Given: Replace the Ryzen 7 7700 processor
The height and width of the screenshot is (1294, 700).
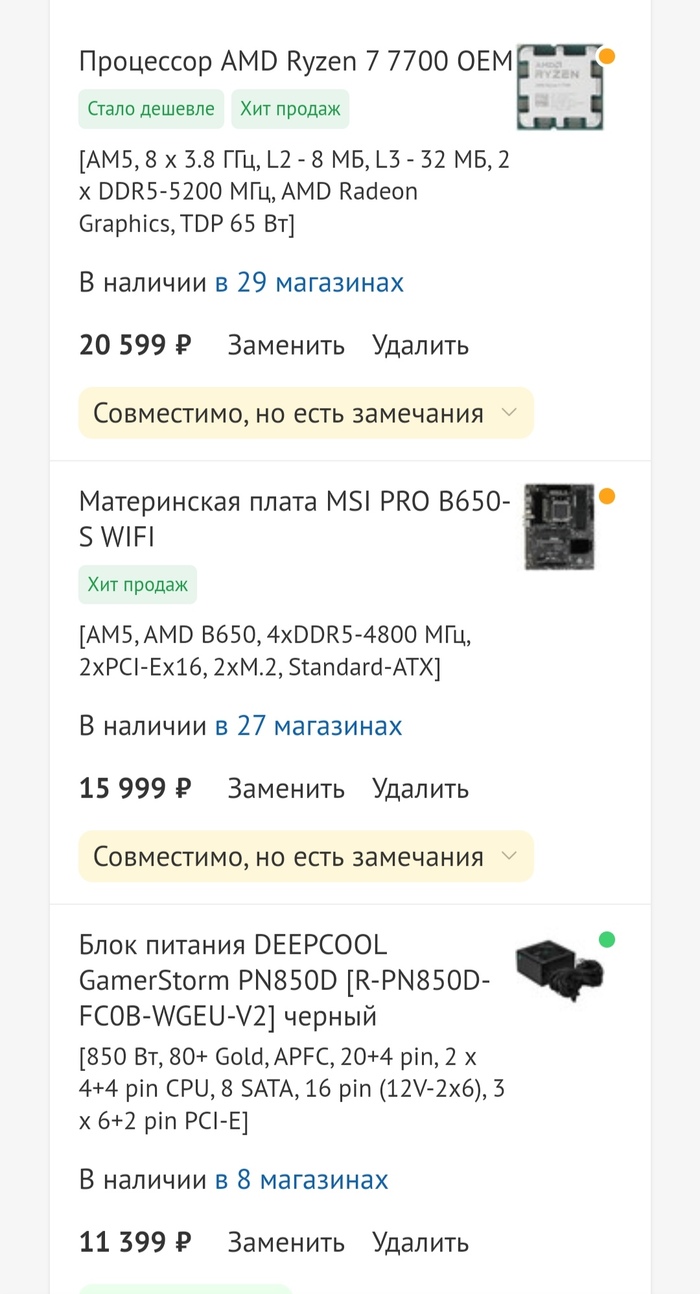Looking at the screenshot, I should click(286, 346).
